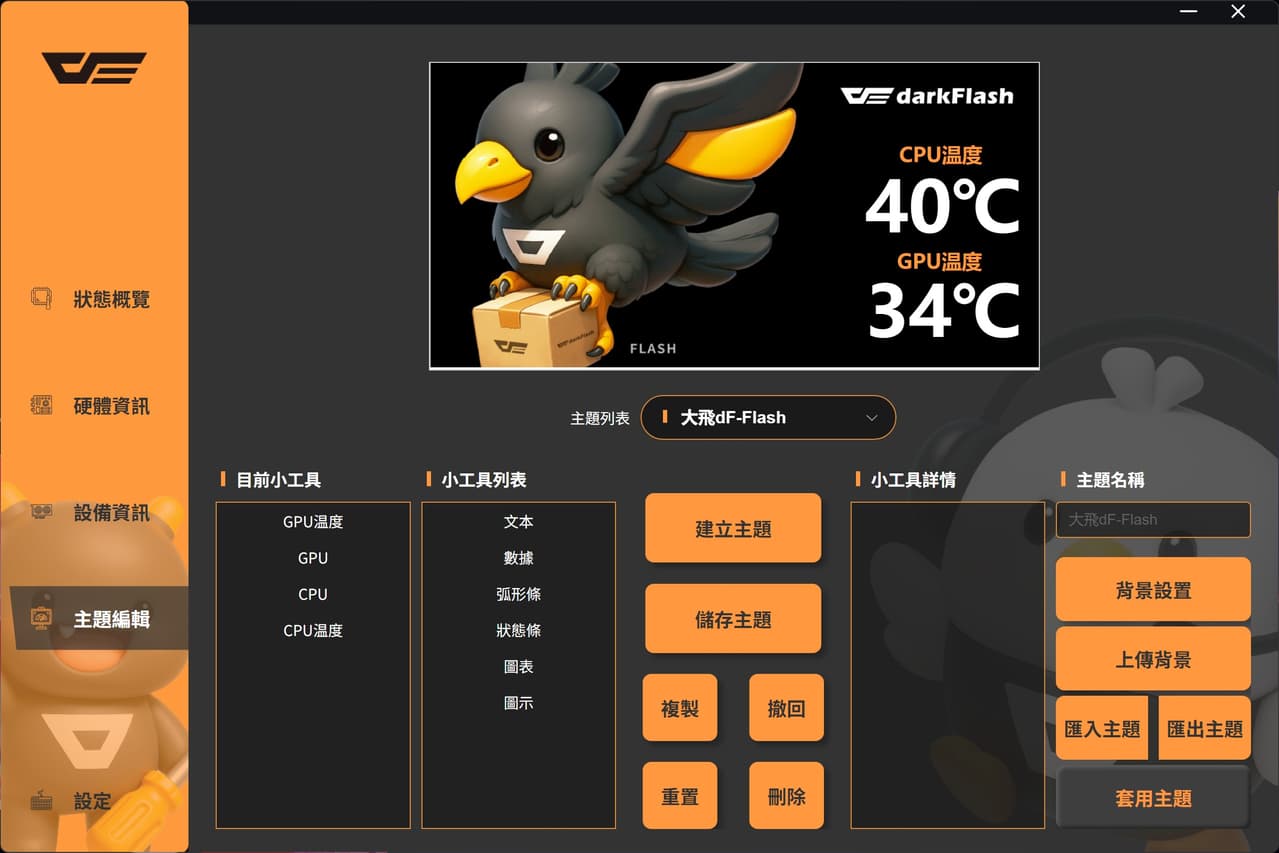The width and height of the screenshot is (1279, 853).
Task: Click the 主題編輯 screen icon
Action: [x=41, y=619]
